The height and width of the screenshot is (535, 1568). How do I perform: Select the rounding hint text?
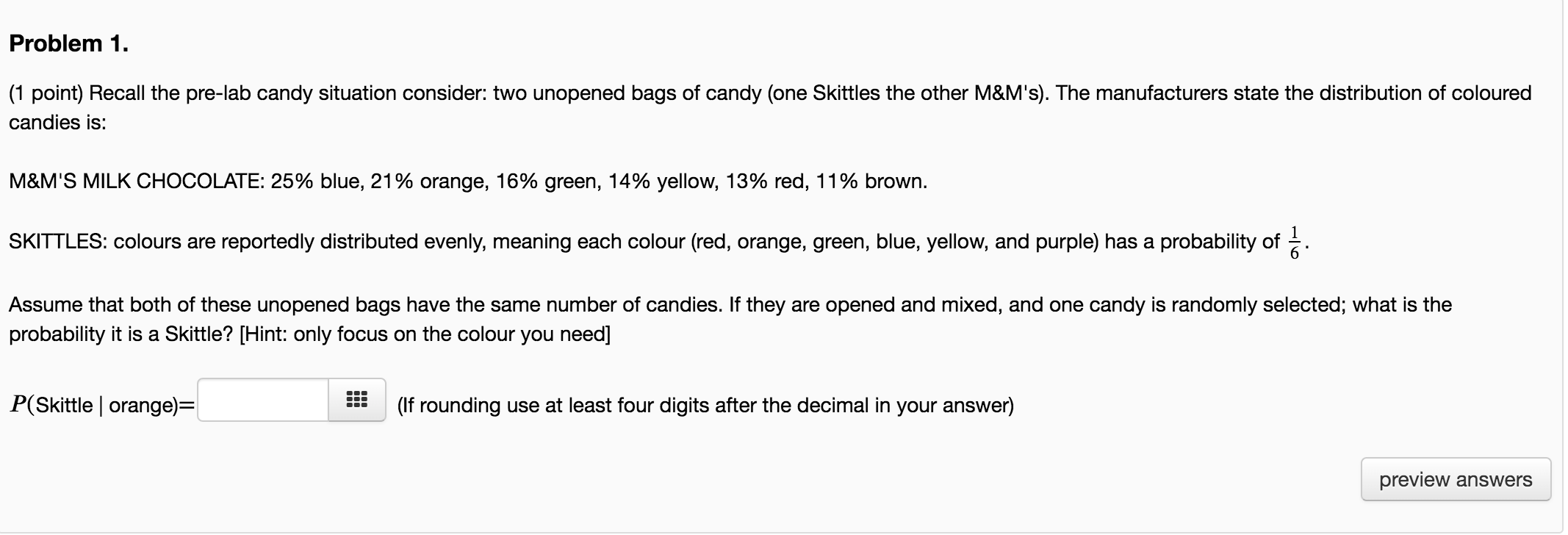point(705,403)
